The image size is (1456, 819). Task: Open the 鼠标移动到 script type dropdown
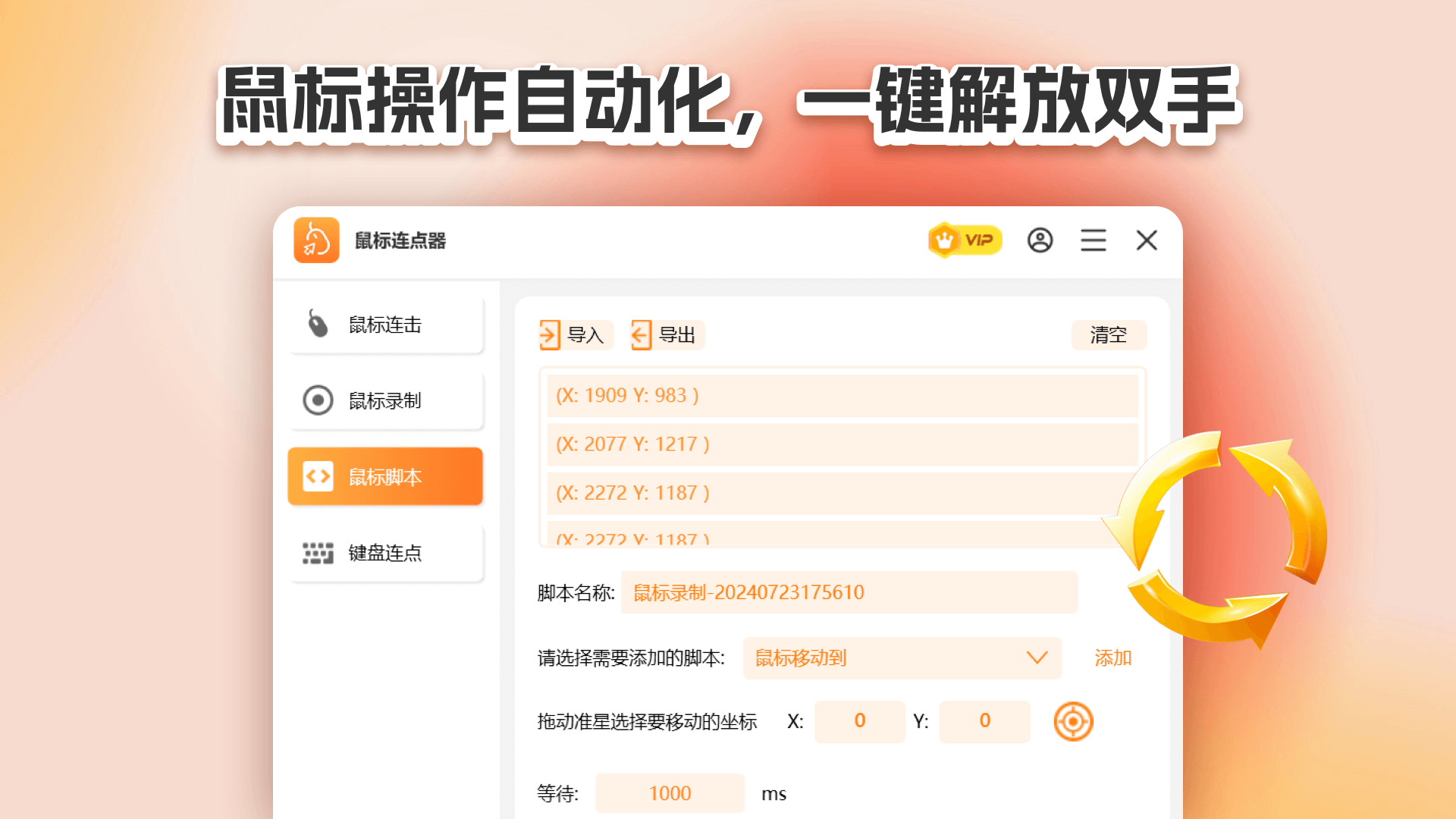902,657
